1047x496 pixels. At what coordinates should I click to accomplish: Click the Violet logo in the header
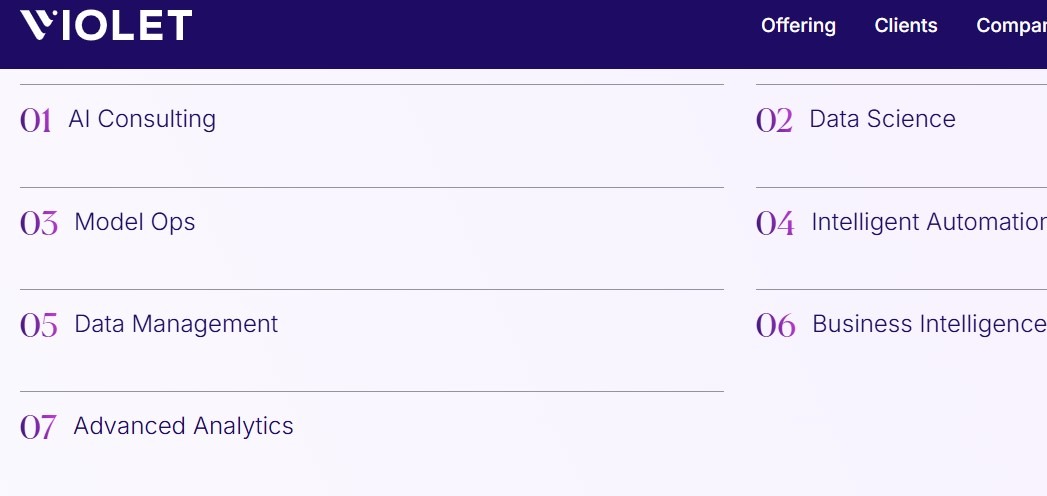[106, 26]
